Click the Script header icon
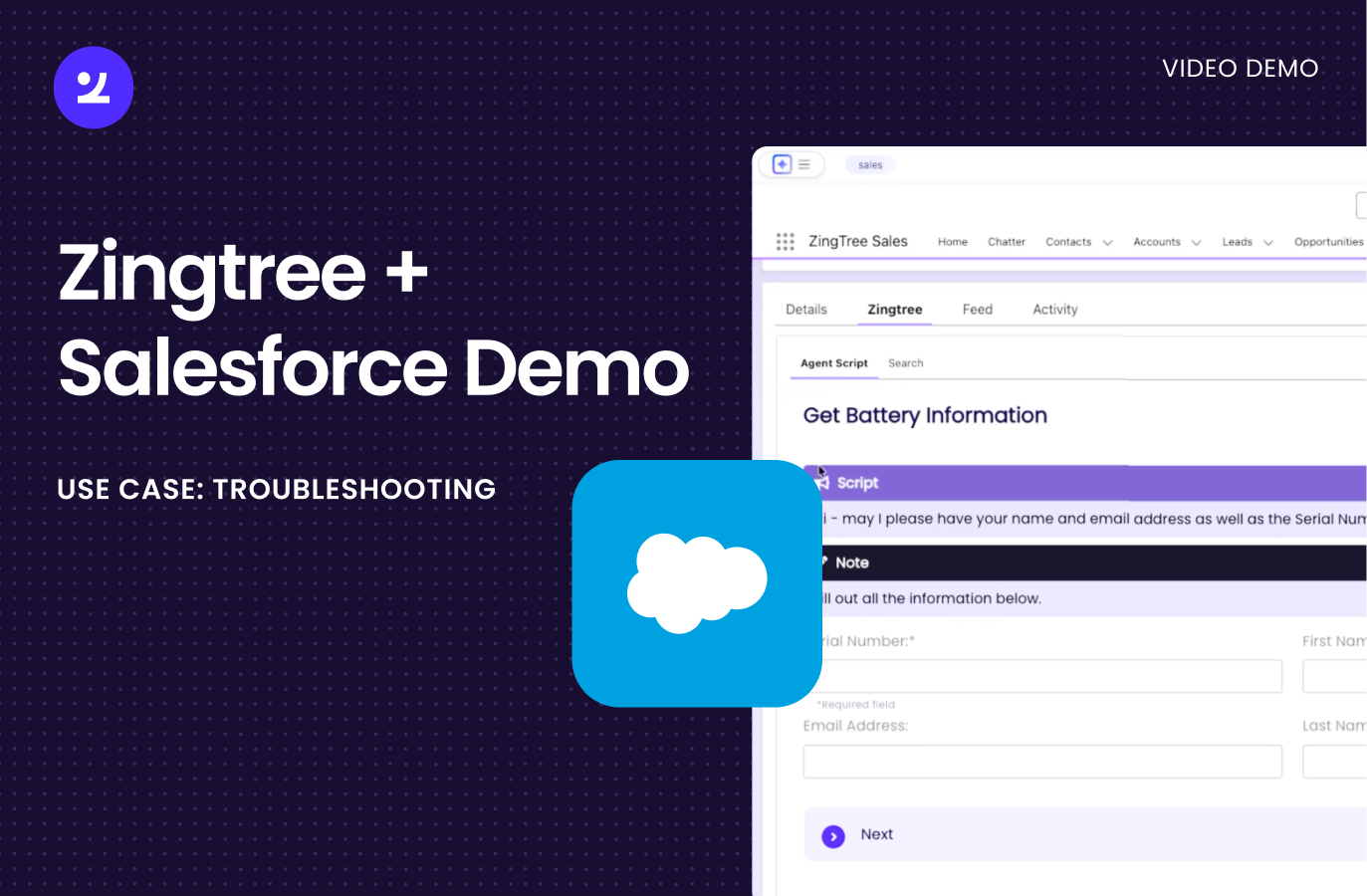The height and width of the screenshot is (896, 1367). [x=823, y=483]
